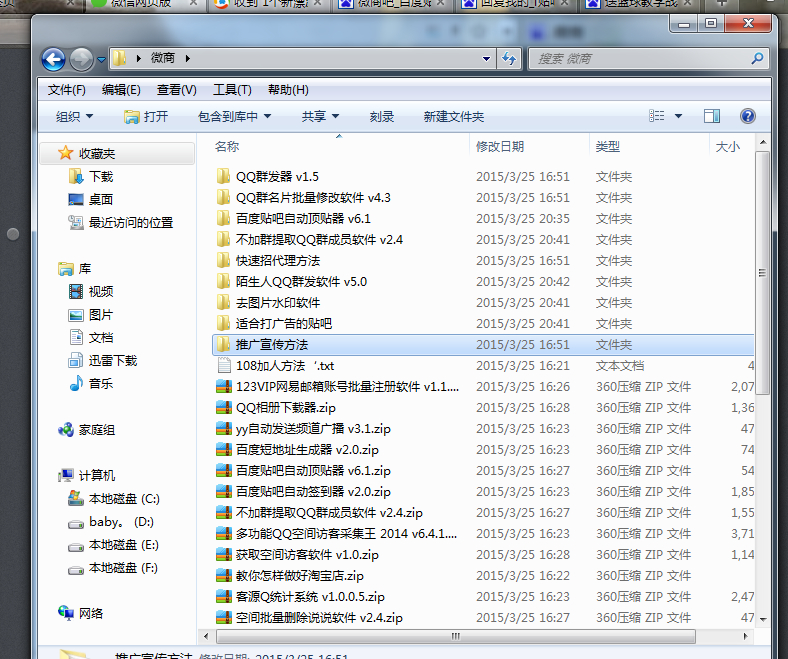The image size is (788, 659).
Task: Go back with the blue Back arrow
Action: click(53, 59)
